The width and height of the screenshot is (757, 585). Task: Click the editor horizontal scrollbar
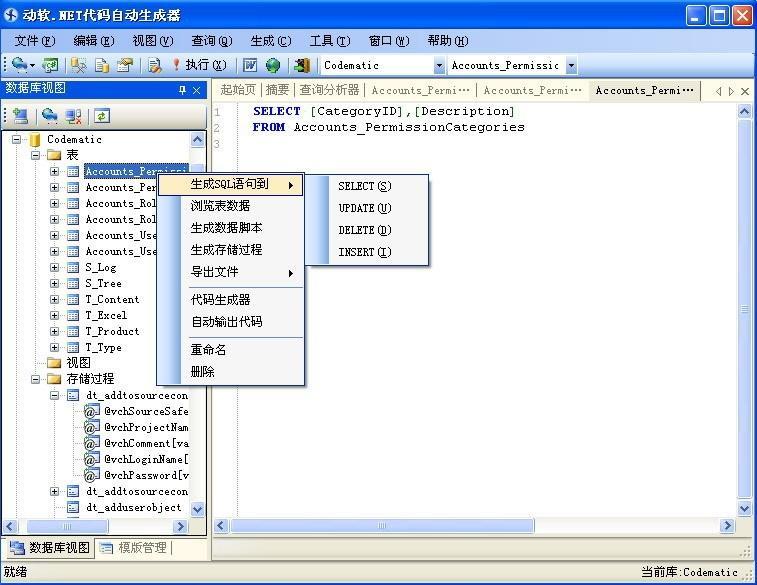click(x=480, y=525)
